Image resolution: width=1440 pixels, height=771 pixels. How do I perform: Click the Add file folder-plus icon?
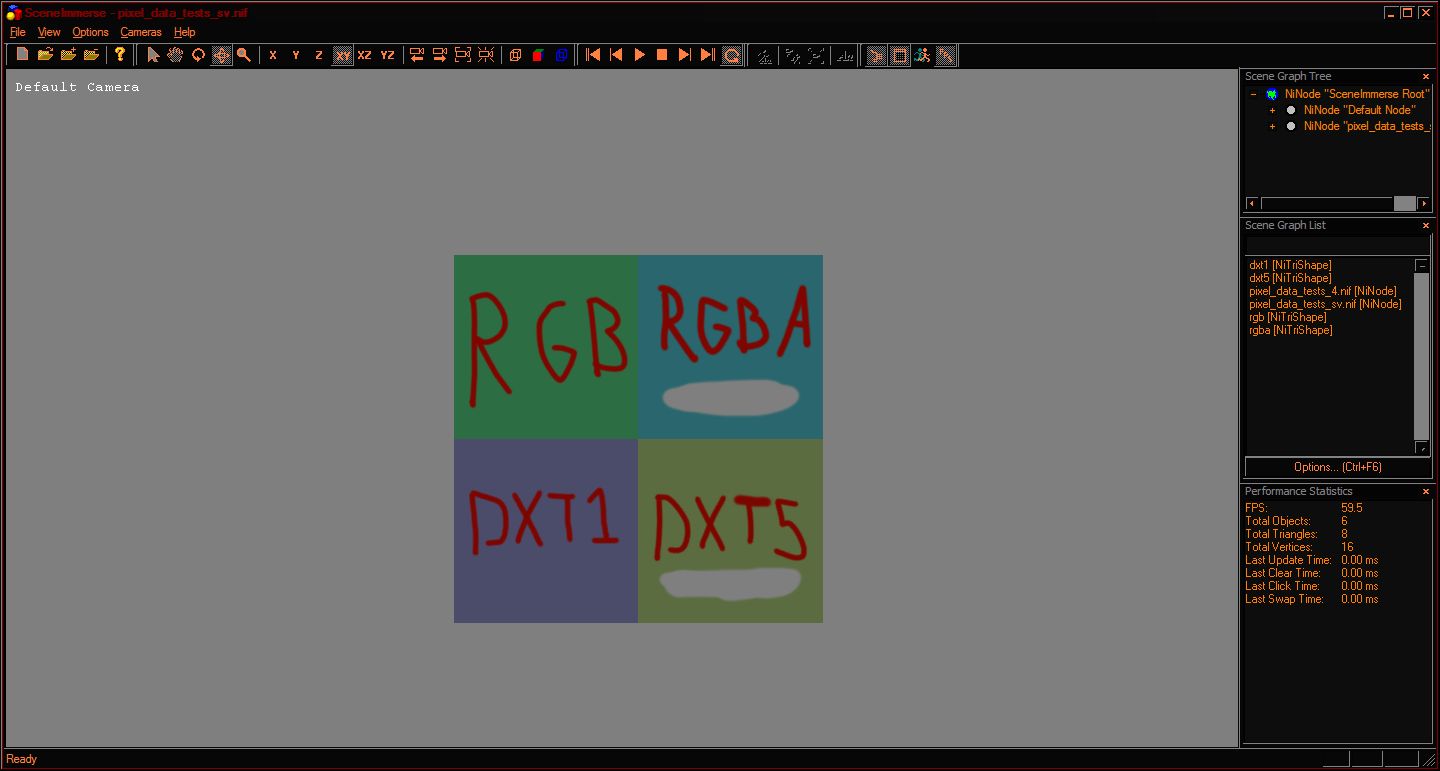tap(68, 55)
